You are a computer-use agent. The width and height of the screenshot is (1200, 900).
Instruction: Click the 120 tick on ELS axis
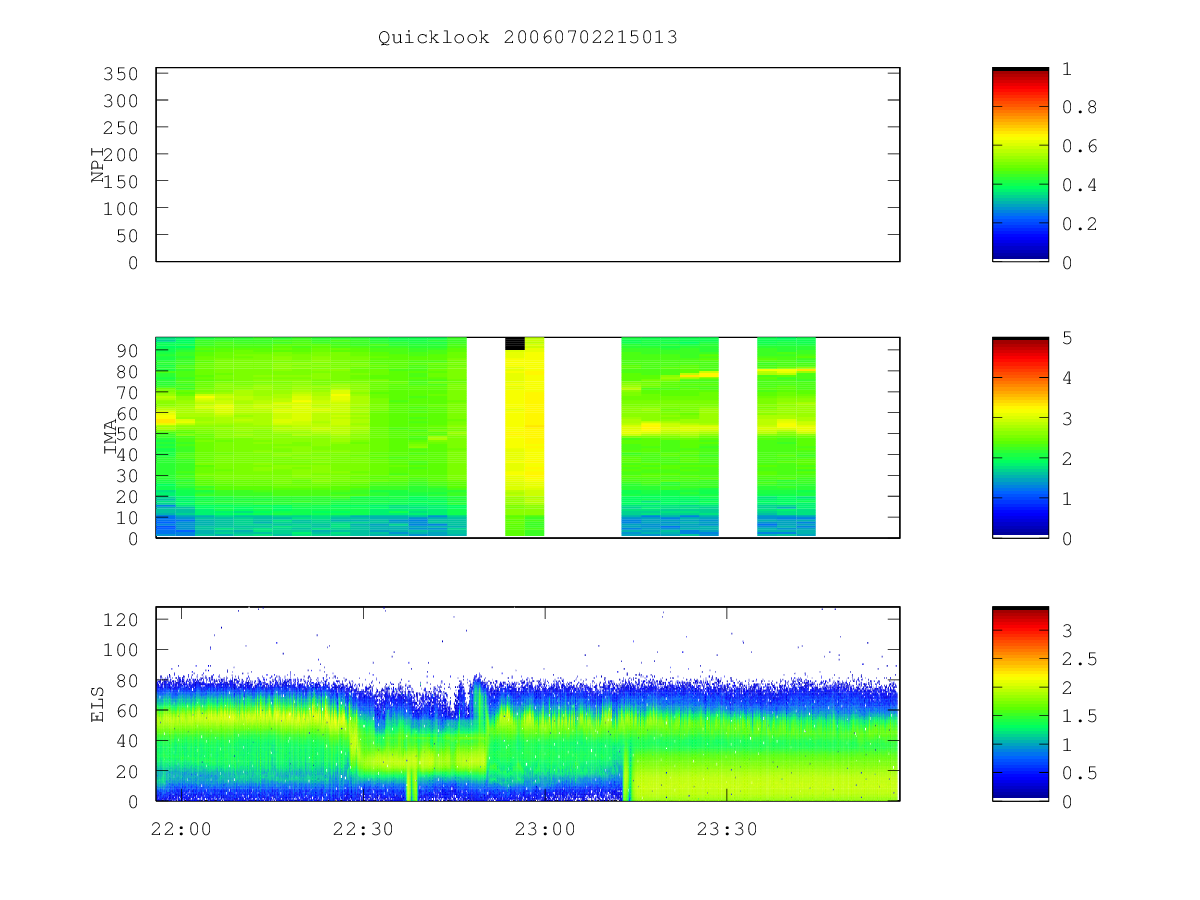122,619
